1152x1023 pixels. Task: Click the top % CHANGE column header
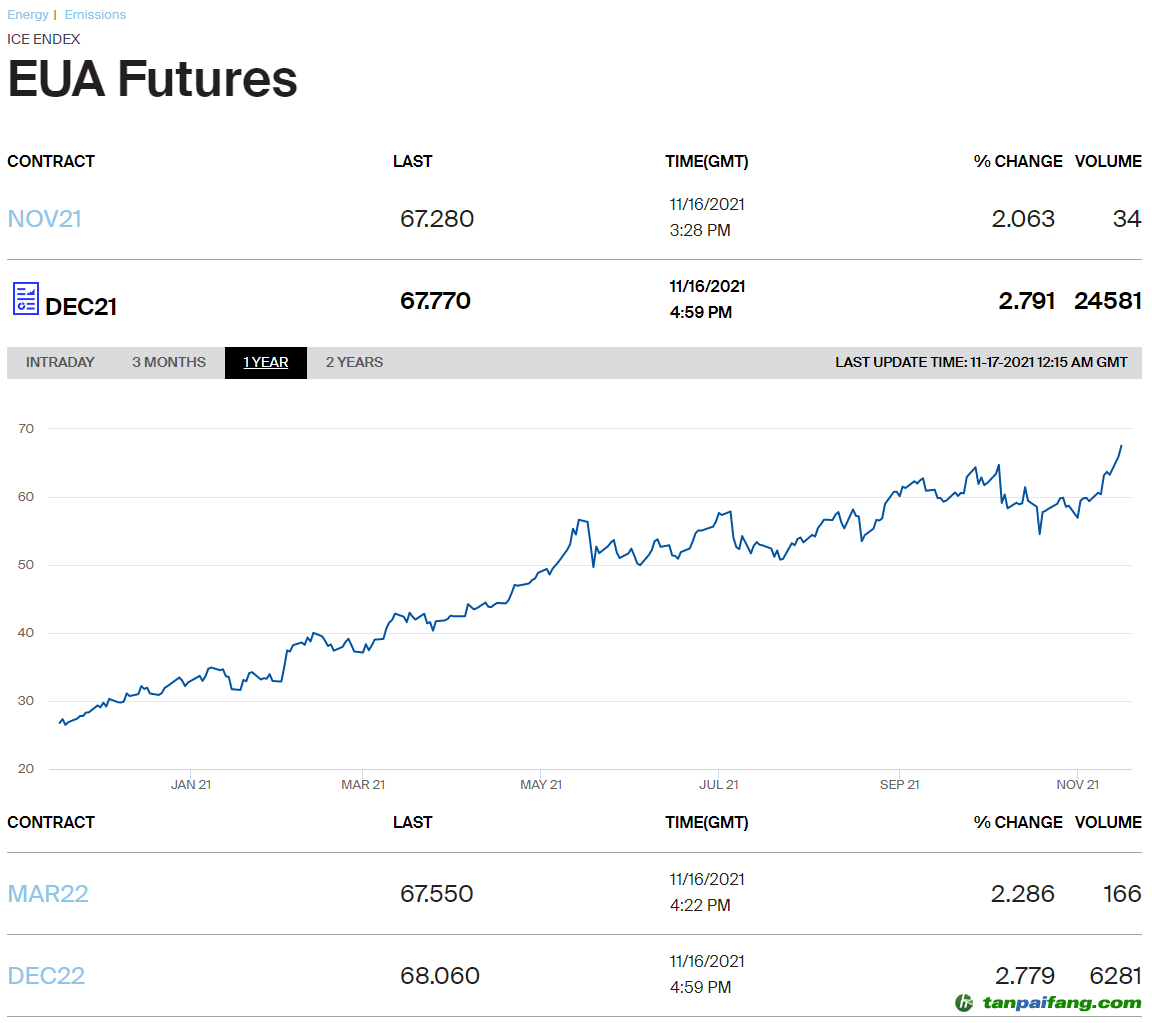1018,162
